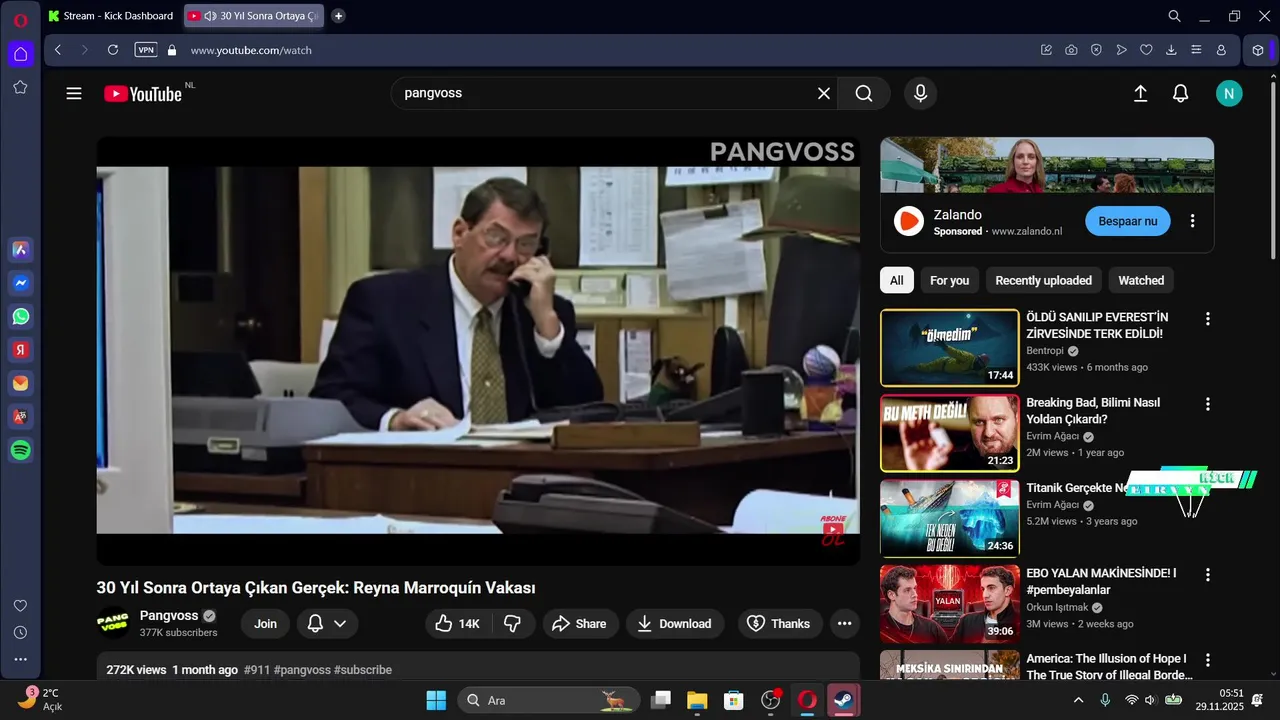Open the Opera main menu logo
Viewport: 1280px width, 720px height.
pyautogui.click(x=20, y=20)
